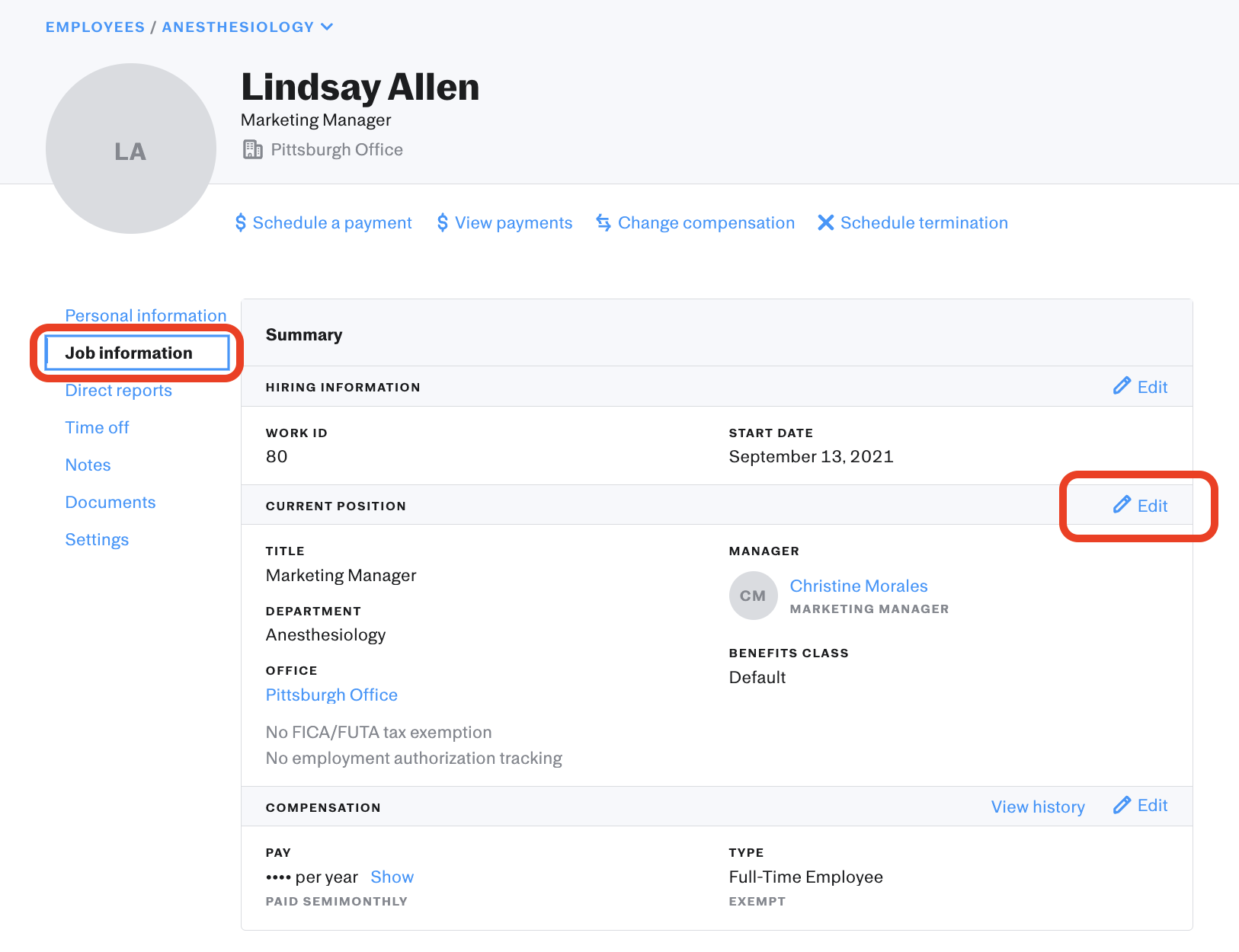Click the swap arrows icon for Change compensation
1239x952 pixels.
click(x=603, y=222)
